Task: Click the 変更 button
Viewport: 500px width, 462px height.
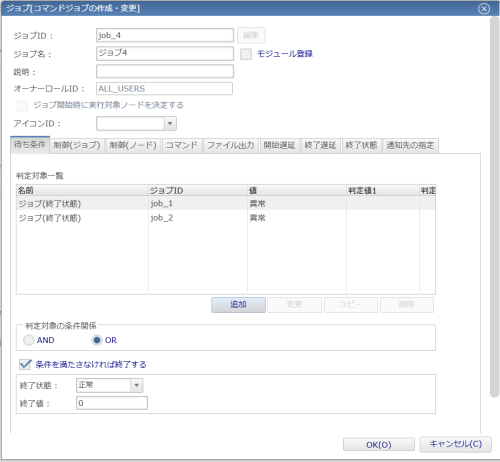Action: tap(295, 305)
